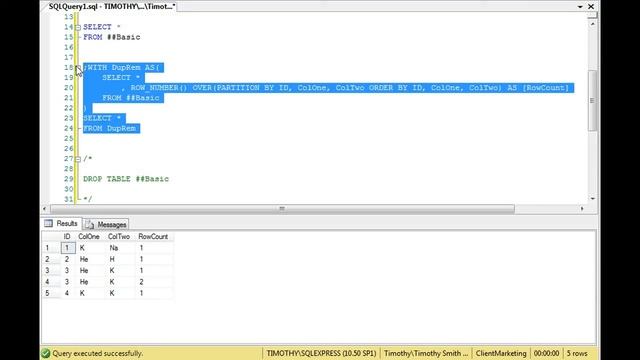The height and width of the screenshot is (360, 640).
Task: Select result row header 1
Action: click(x=51, y=248)
